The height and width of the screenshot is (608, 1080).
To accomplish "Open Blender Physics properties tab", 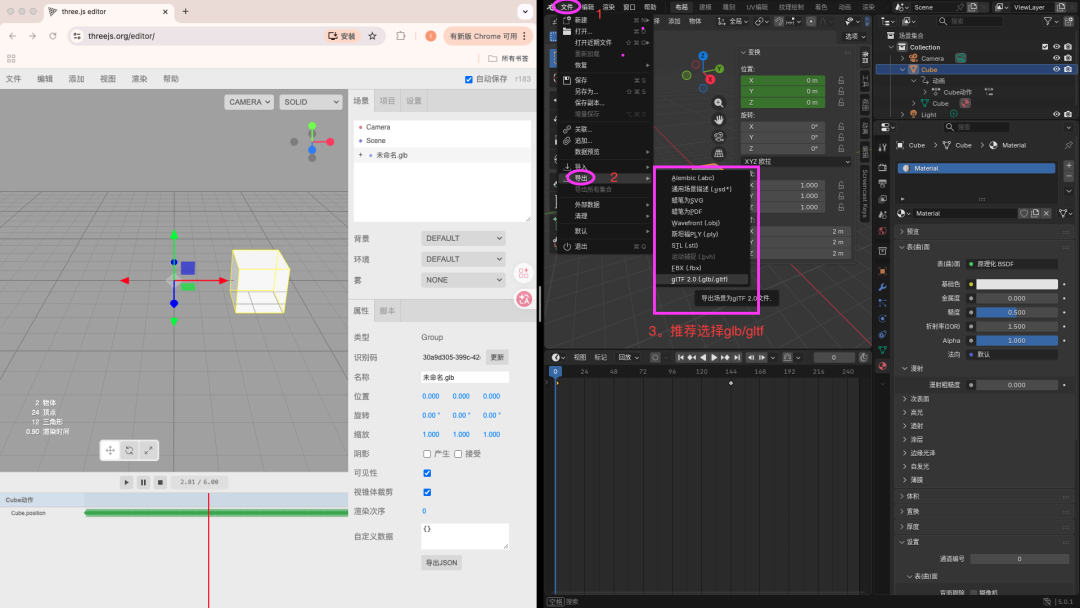I will coord(882,319).
